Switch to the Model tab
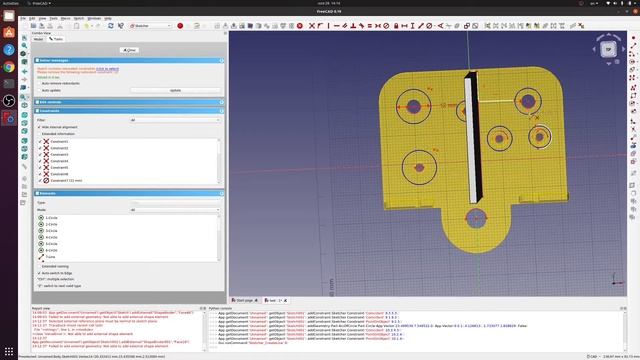Image resolution: width=640 pixels, height=360 pixels. coord(38,39)
